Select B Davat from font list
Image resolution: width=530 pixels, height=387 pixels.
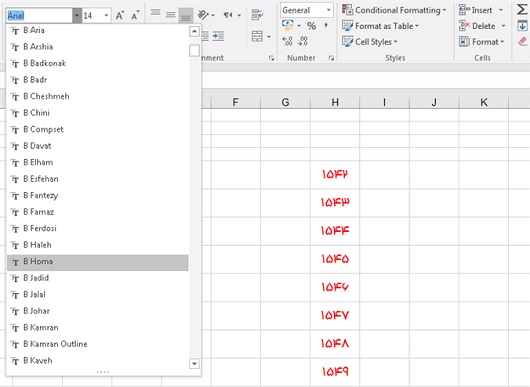coord(97,146)
